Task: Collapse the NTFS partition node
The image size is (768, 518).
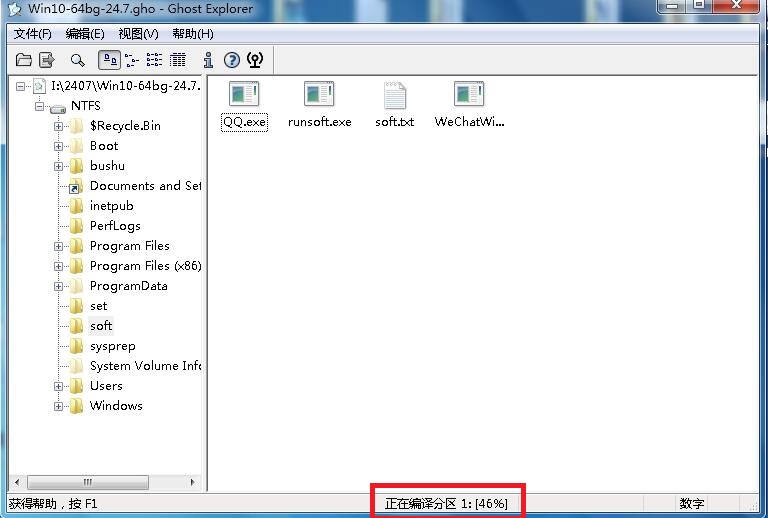Action: point(39,106)
